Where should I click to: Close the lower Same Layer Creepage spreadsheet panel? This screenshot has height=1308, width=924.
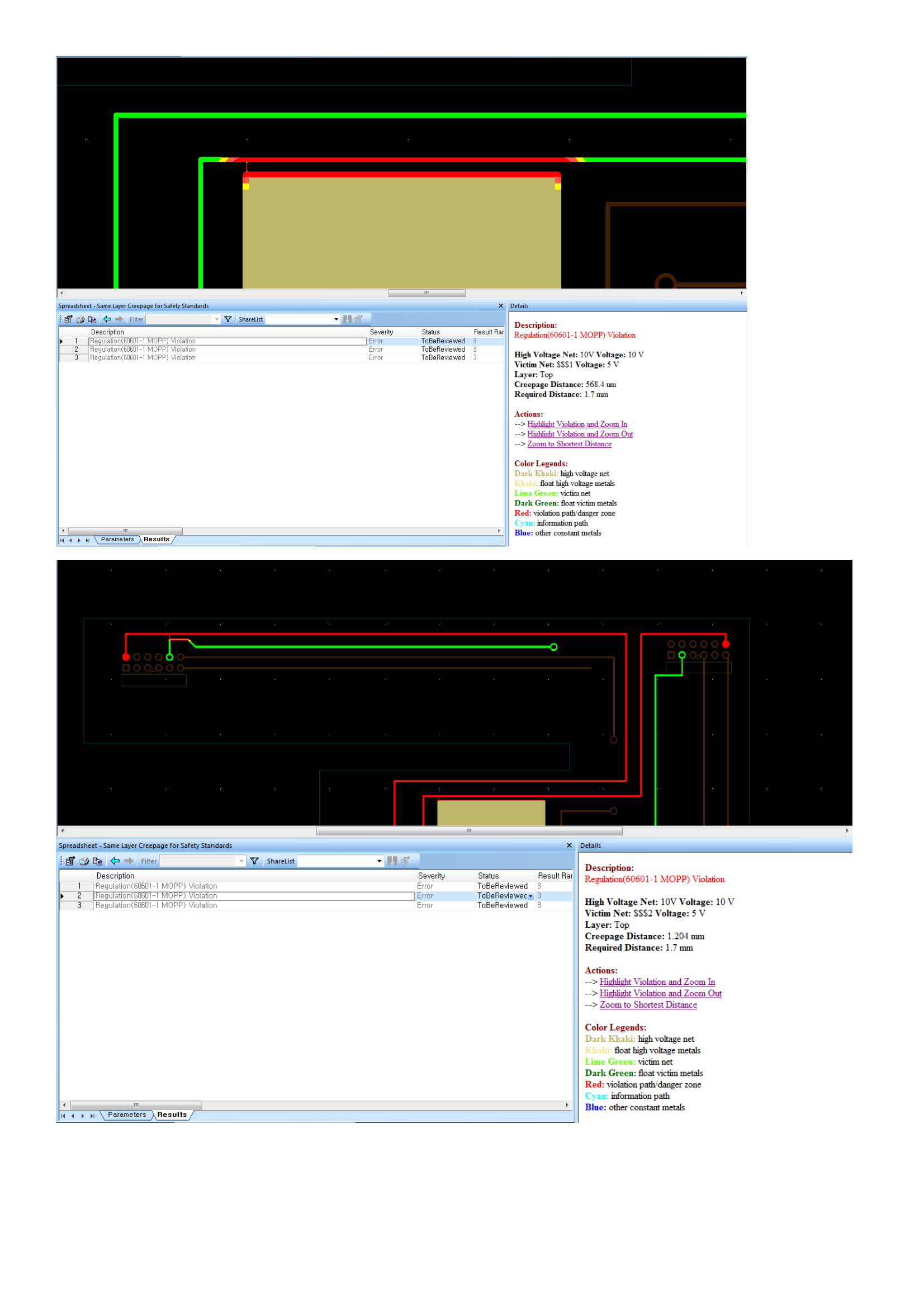pyautogui.click(x=568, y=846)
